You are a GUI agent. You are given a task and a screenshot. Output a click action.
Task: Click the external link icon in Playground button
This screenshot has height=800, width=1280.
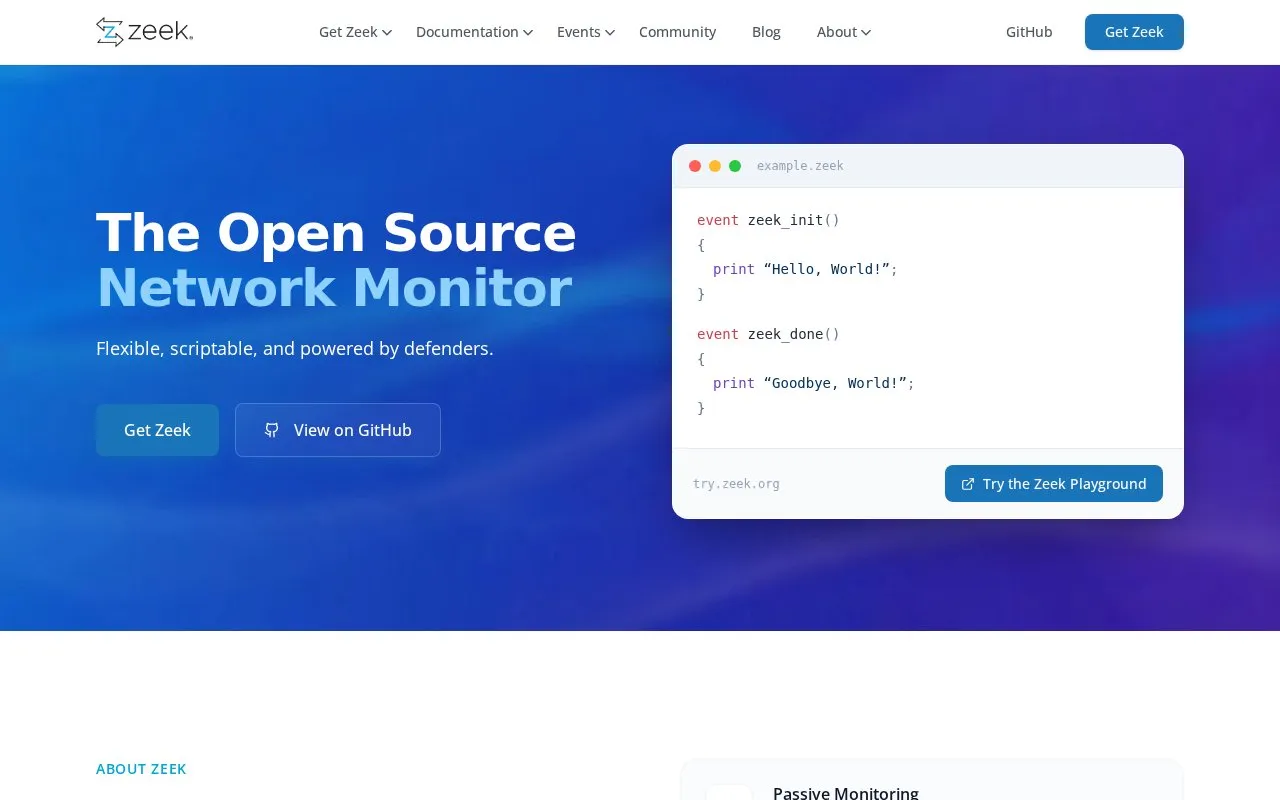968,484
